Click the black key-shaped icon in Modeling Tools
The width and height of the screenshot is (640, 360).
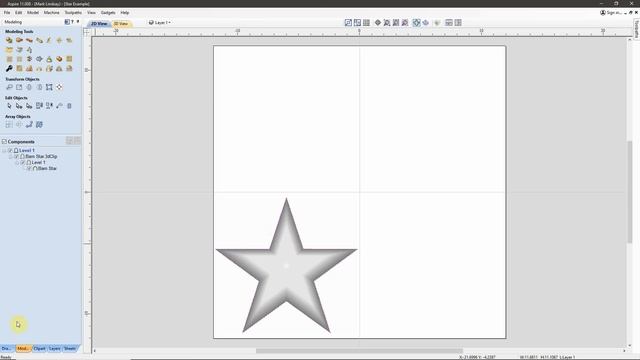tap(9, 68)
